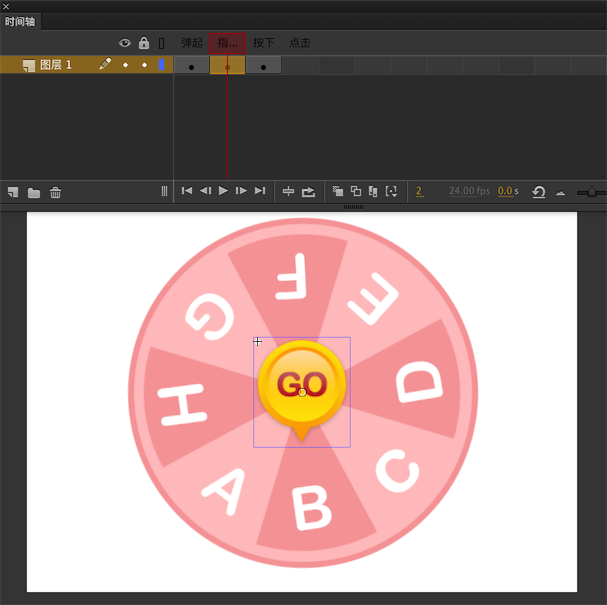Play the timeline animation
The width and height of the screenshot is (607, 605).
pos(223,191)
